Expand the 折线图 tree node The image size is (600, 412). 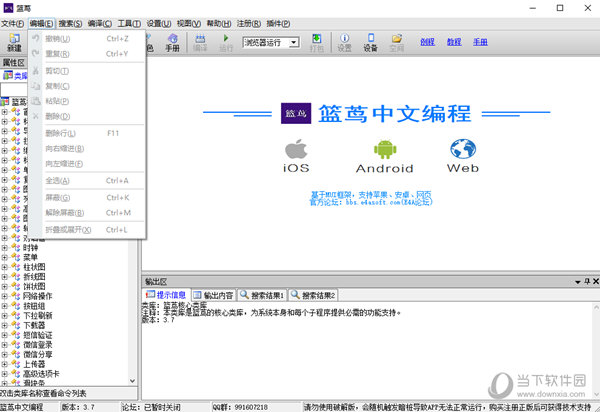pyautogui.click(x=5, y=277)
